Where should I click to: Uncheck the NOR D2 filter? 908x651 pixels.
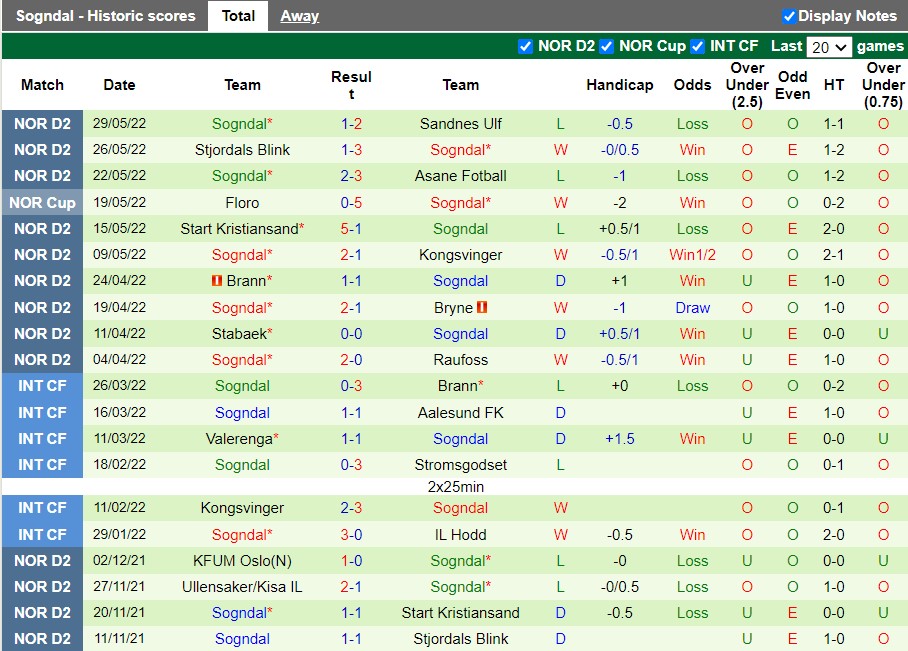coord(525,46)
